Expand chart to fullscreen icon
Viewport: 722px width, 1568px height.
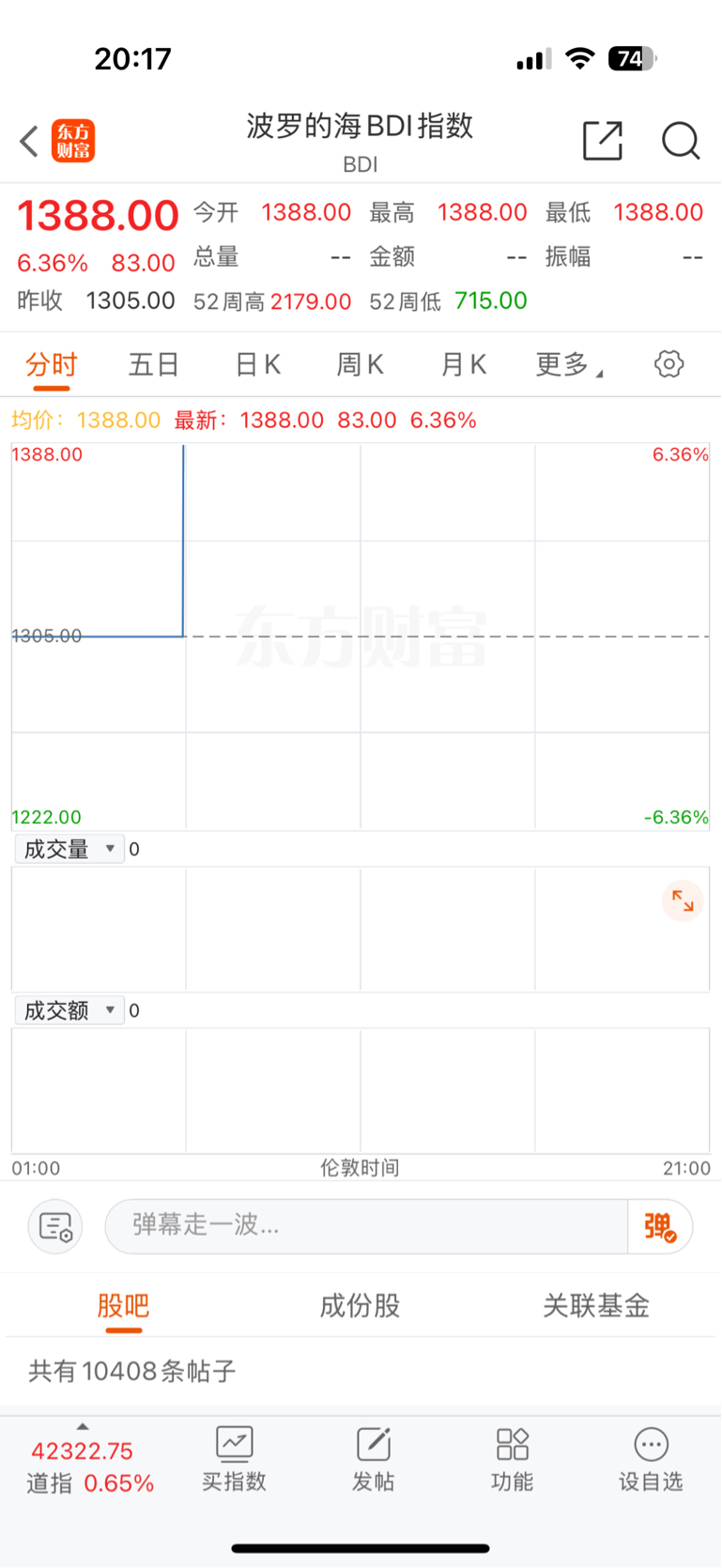(x=683, y=901)
